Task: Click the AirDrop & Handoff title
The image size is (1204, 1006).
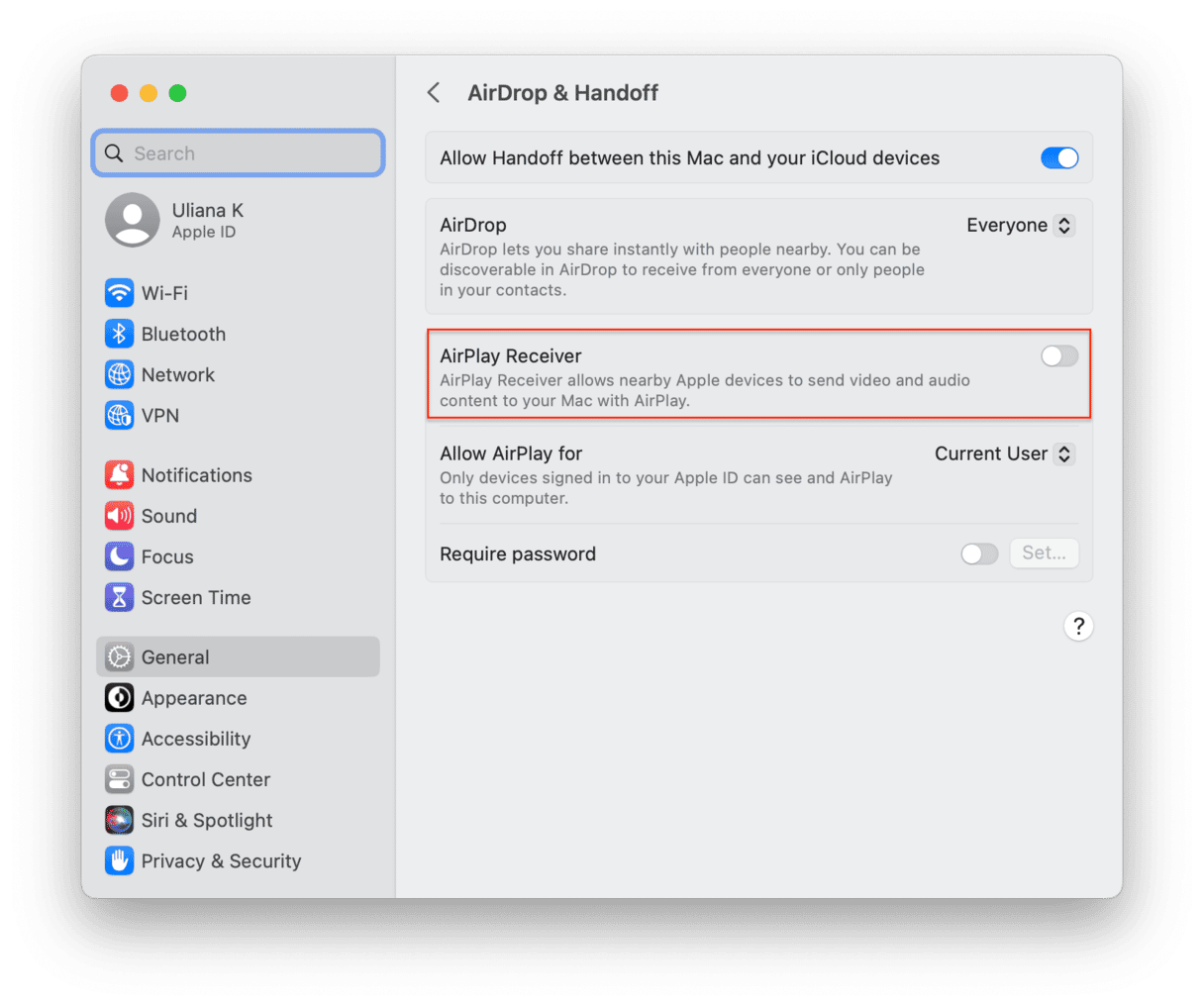Action: click(562, 93)
